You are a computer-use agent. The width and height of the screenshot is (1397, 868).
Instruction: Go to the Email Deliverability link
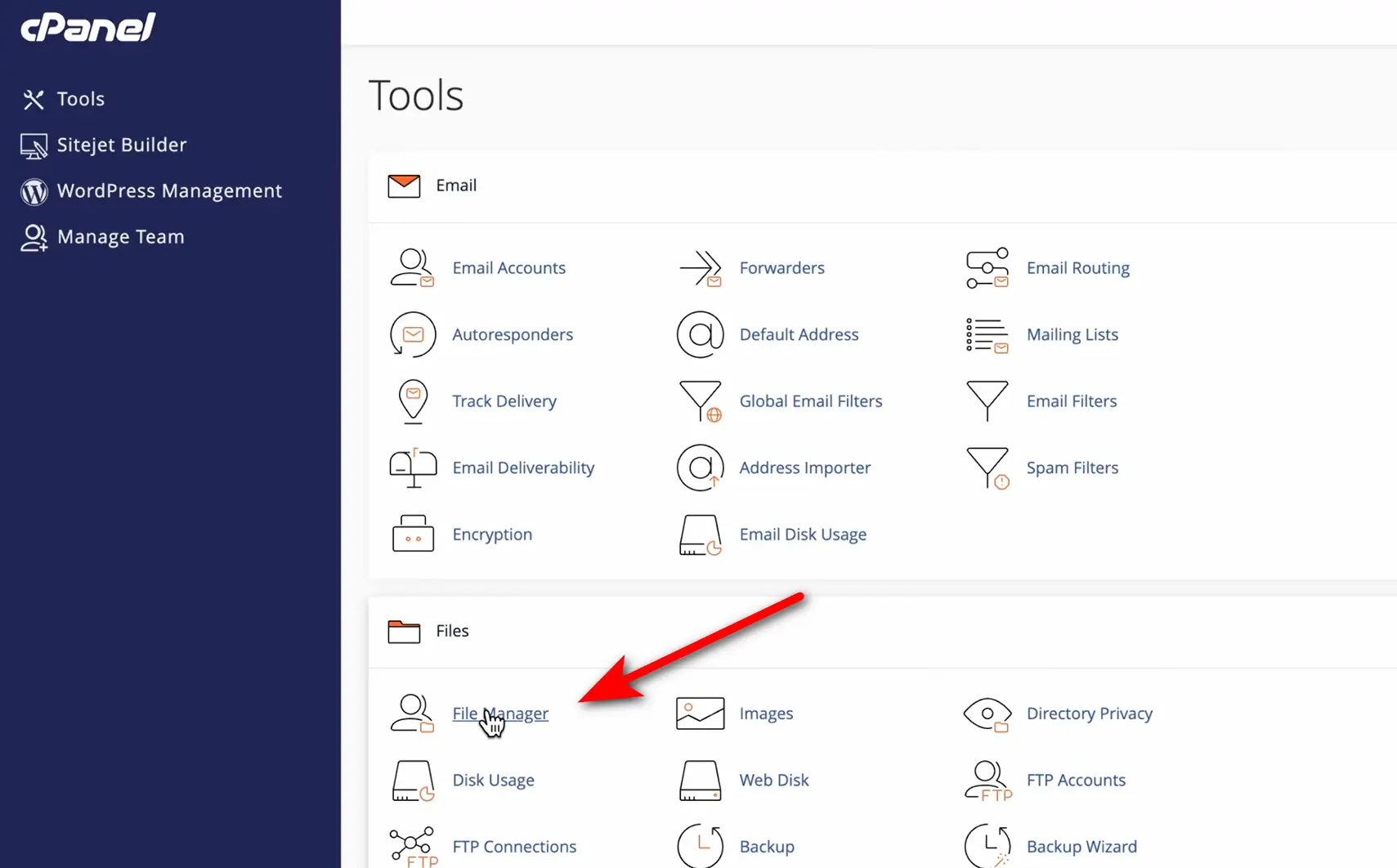click(523, 468)
